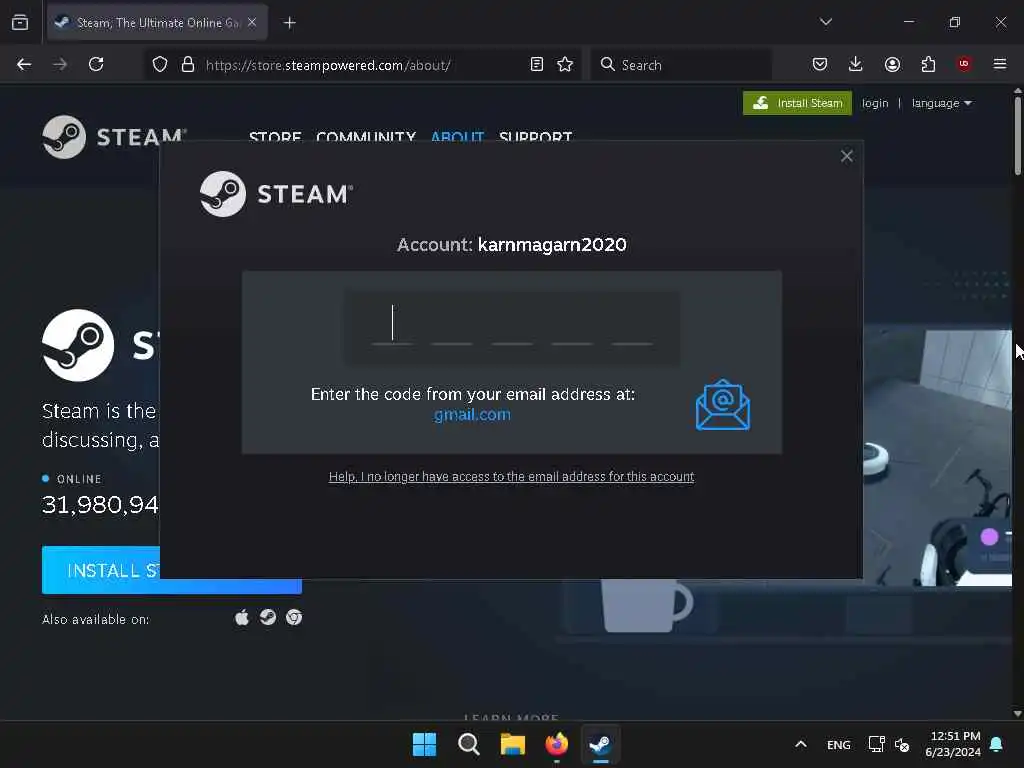Open File Explorer from the taskbar

coord(513,744)
